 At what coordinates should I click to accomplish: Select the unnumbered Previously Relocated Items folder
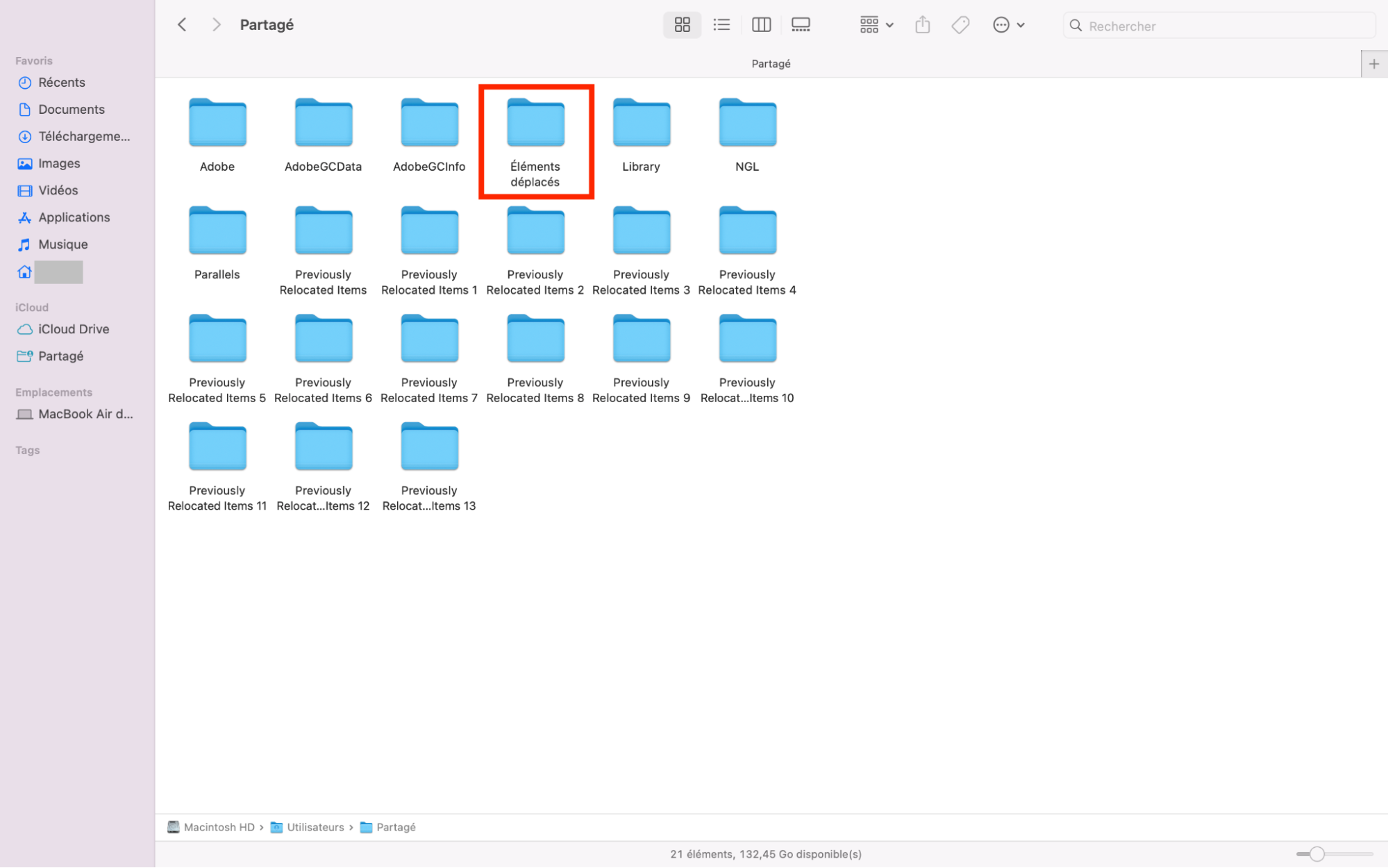324,251
